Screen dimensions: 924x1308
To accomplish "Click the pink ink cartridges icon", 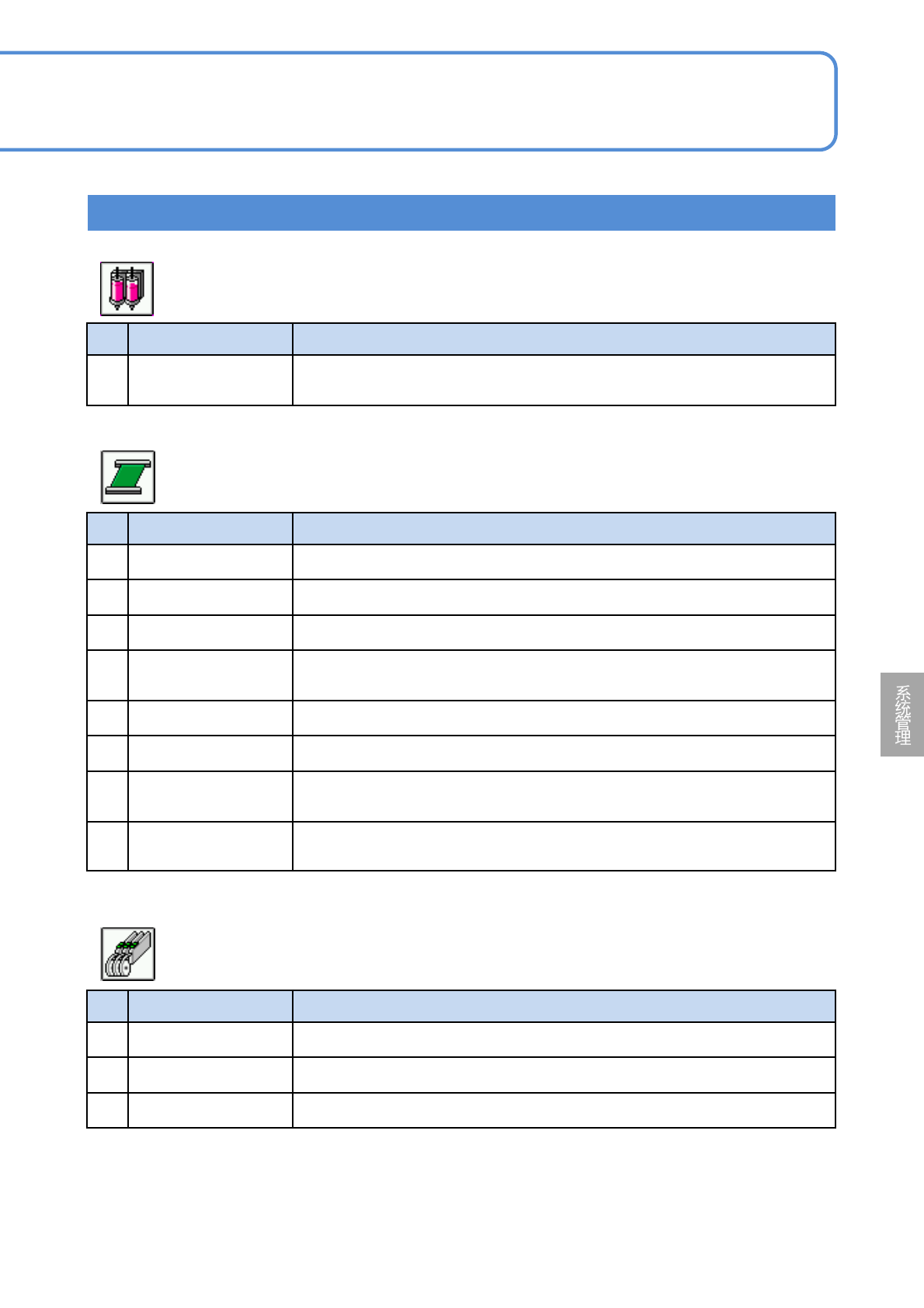I will pos(127,289).
